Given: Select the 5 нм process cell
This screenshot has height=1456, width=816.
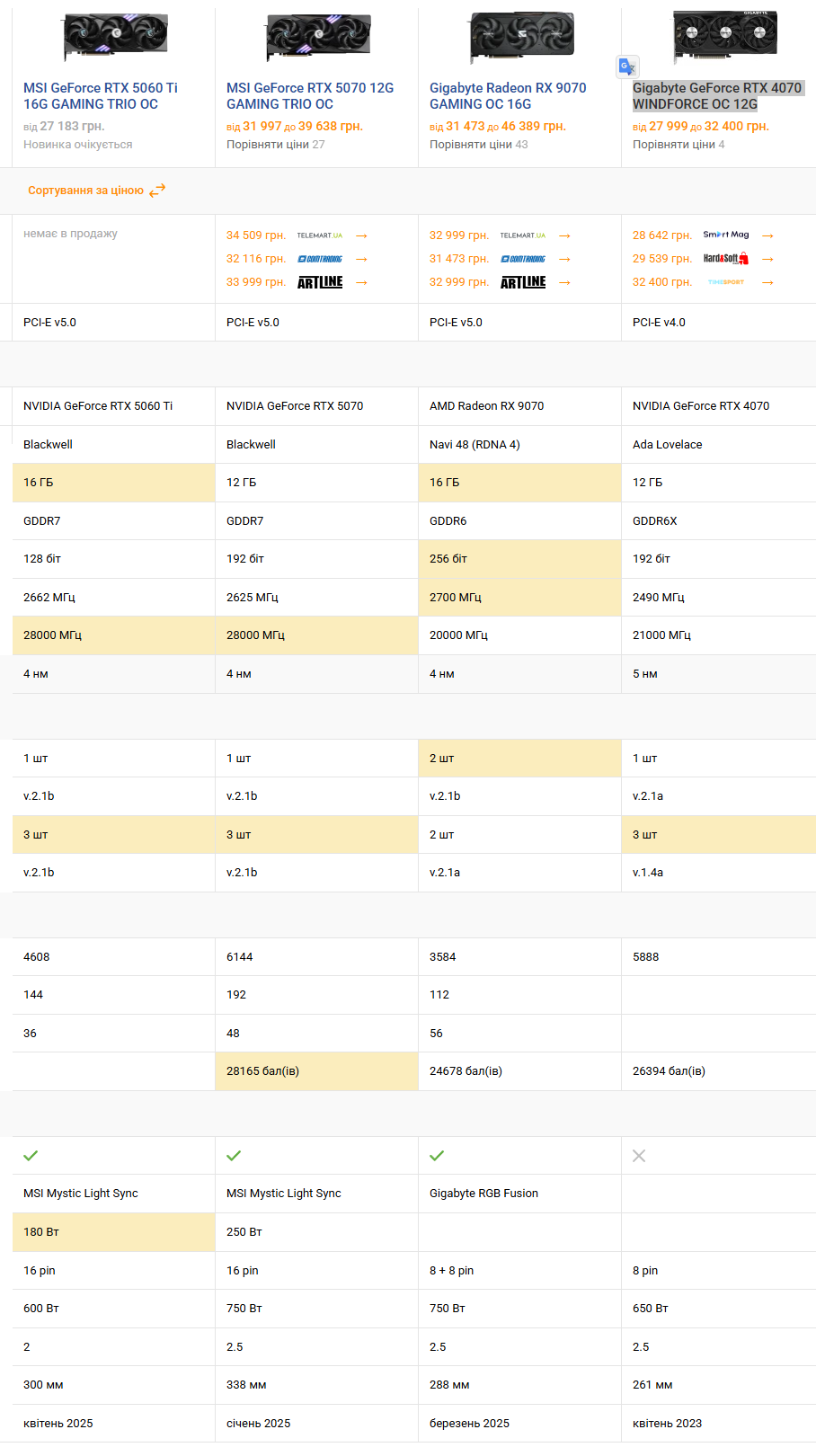Looking at the screenshot, I should pyautogui.click(x=719, y=674).
